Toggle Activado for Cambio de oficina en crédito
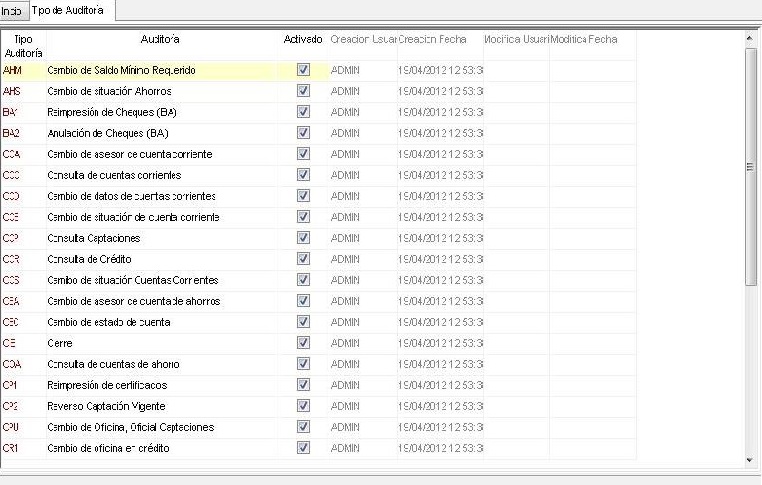This screenshot has width=762, height=485. tap(303, 448)
